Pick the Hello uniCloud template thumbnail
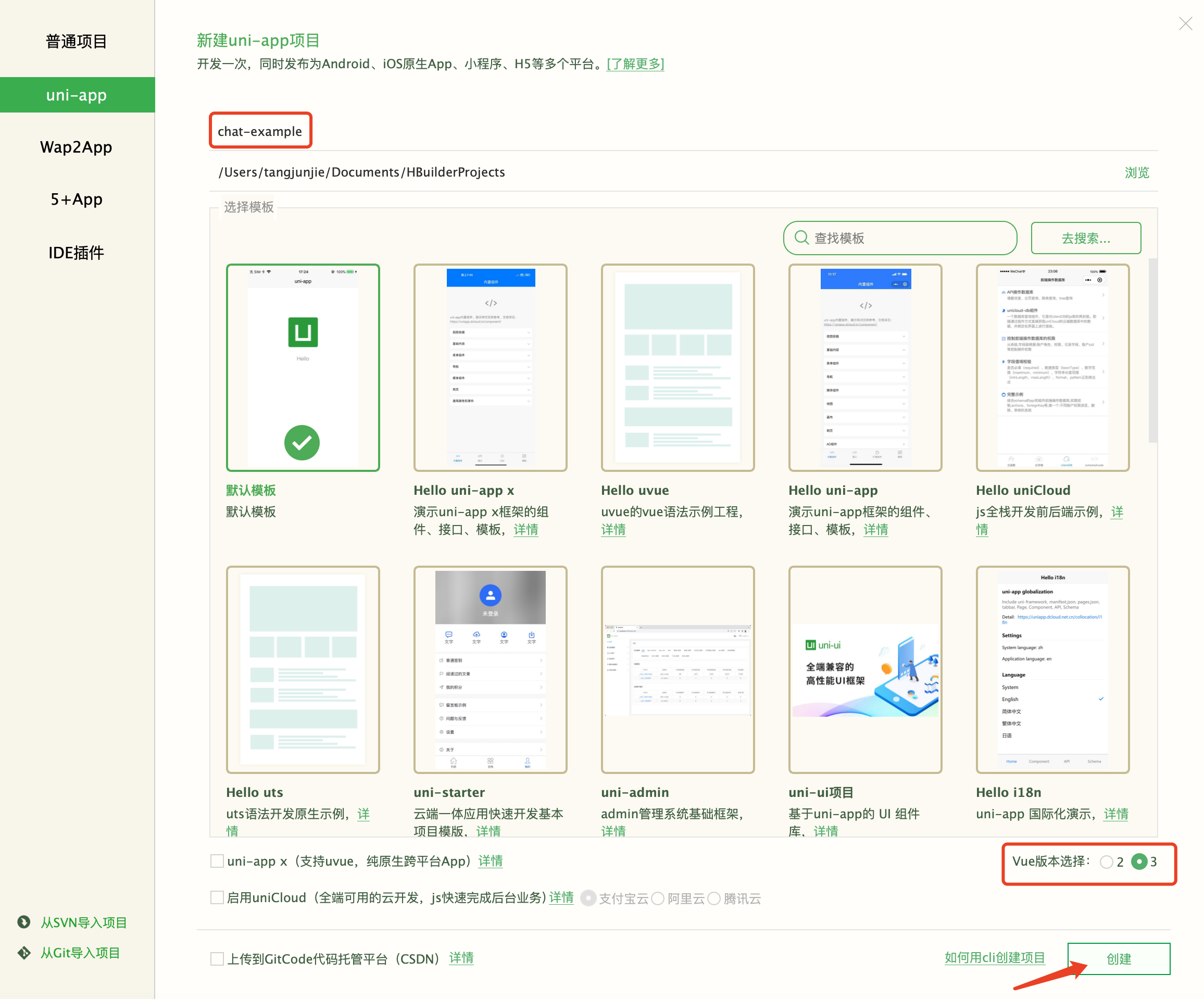The height and width of the screenshot is (999, 1204). [x=1052, y=368]
